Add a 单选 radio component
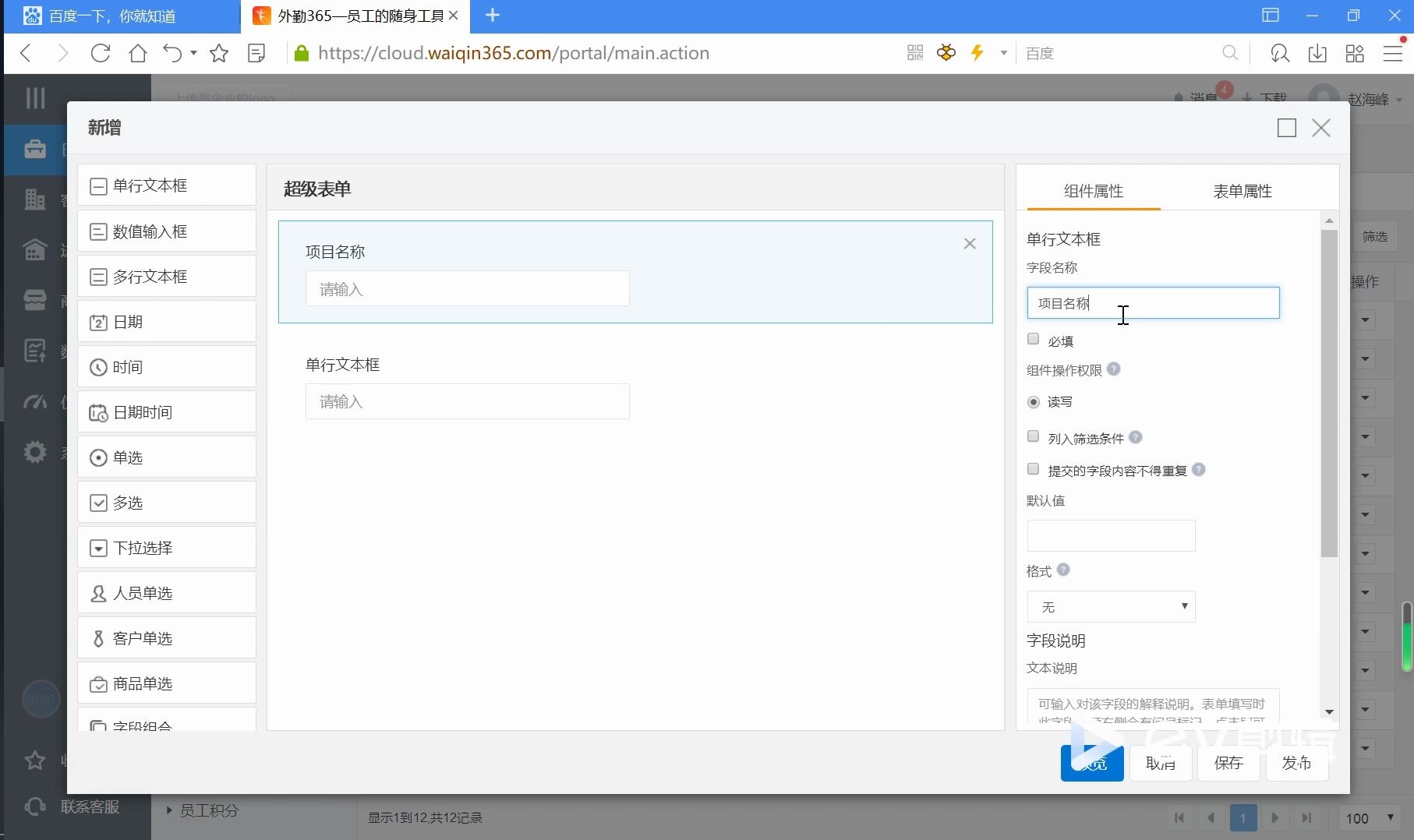 (x=167, y=457)
